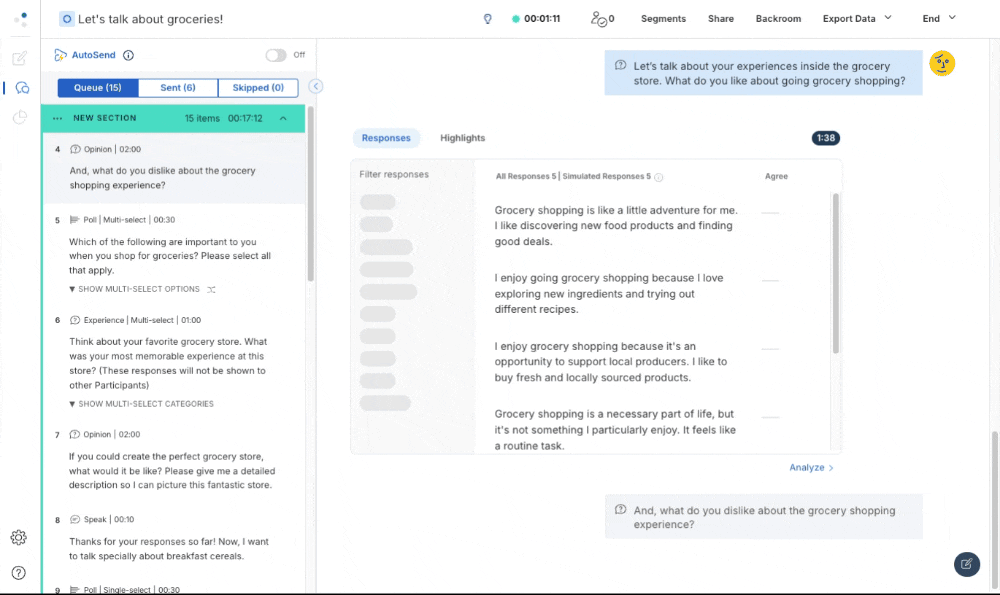Viewport: 1000px width, 595px height.
Task: Click the AutoSend info icon
Action: (x=128, y=56)
